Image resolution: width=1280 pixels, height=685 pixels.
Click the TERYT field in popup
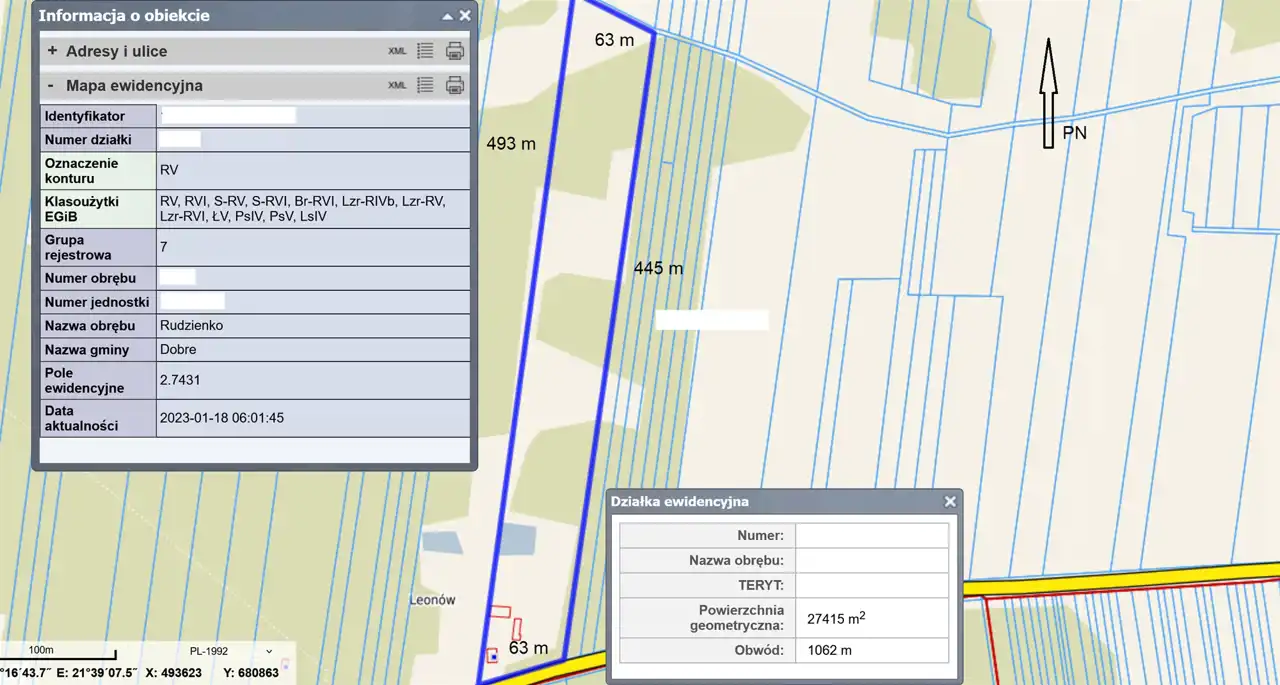(871, 586)
